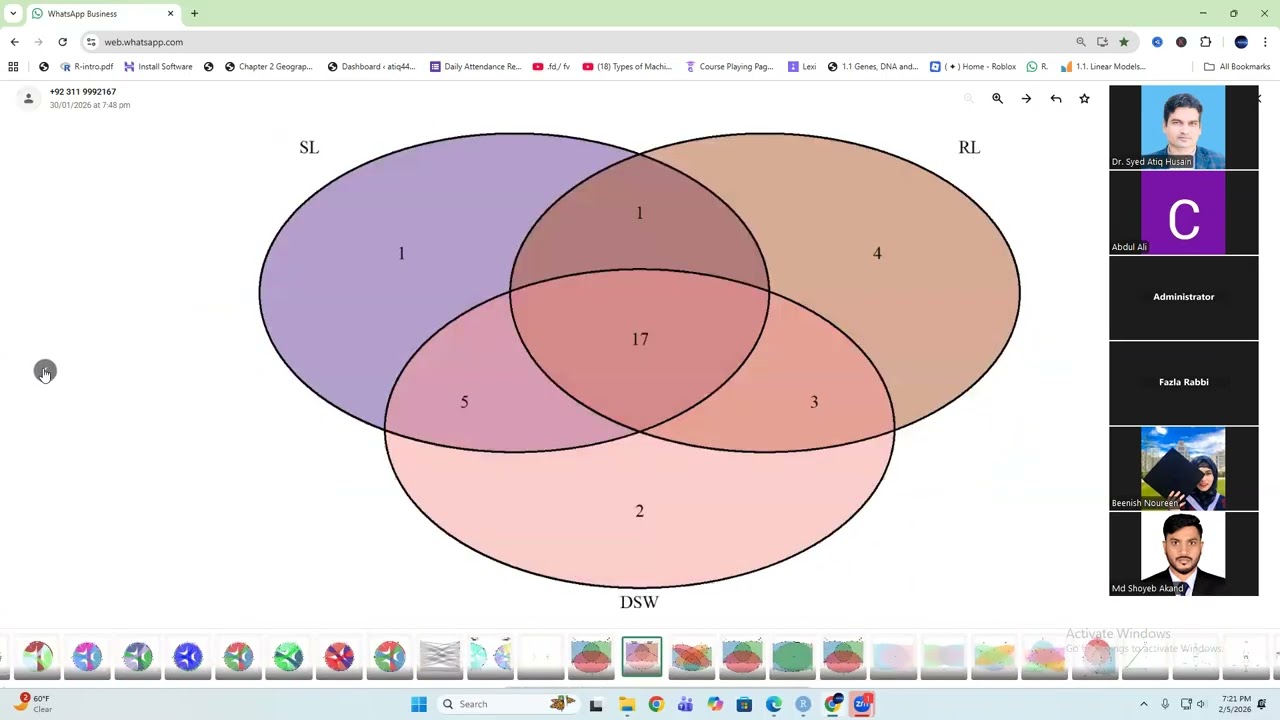
Task: Close the WhatsApp Business tab
Action: point(170,13)
